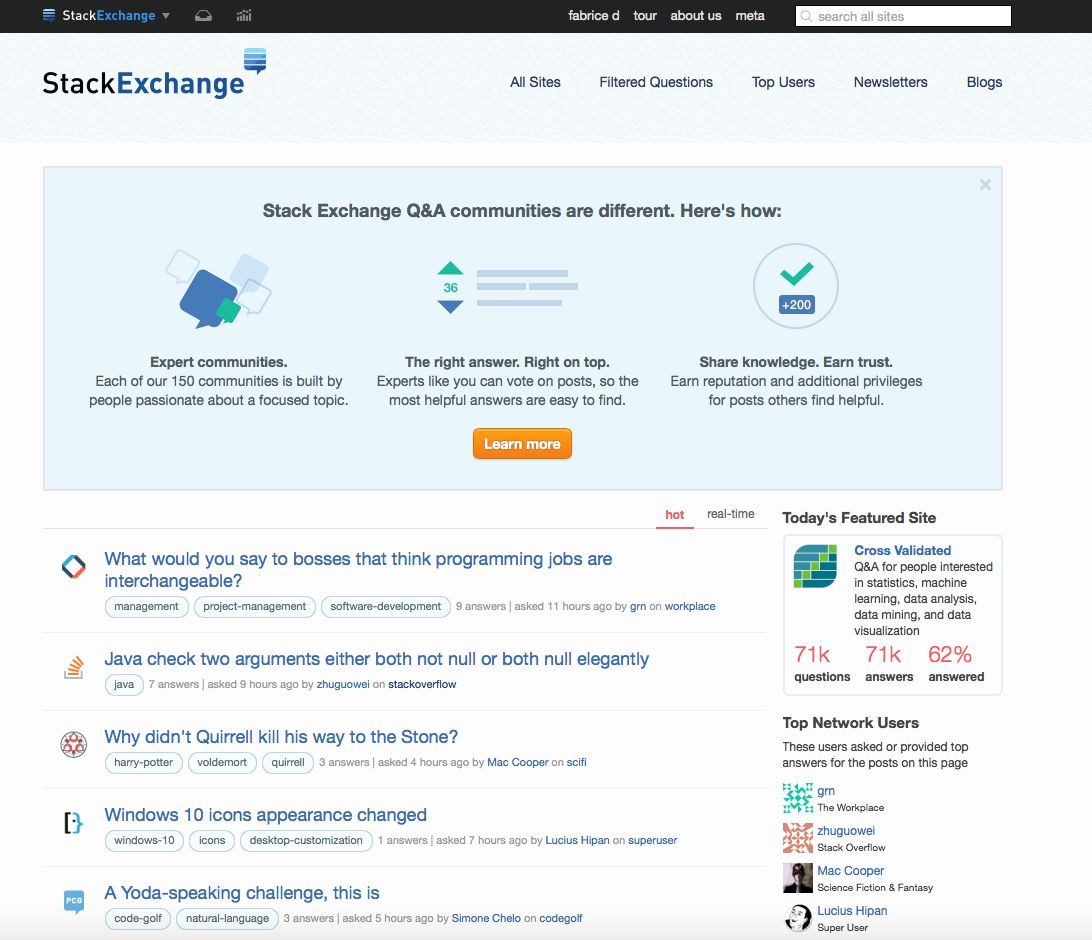Image resolution: width=1092 pixels, height=940 pixels.
Task: Open the workplace site link
Action: click(x=689, y=606)
